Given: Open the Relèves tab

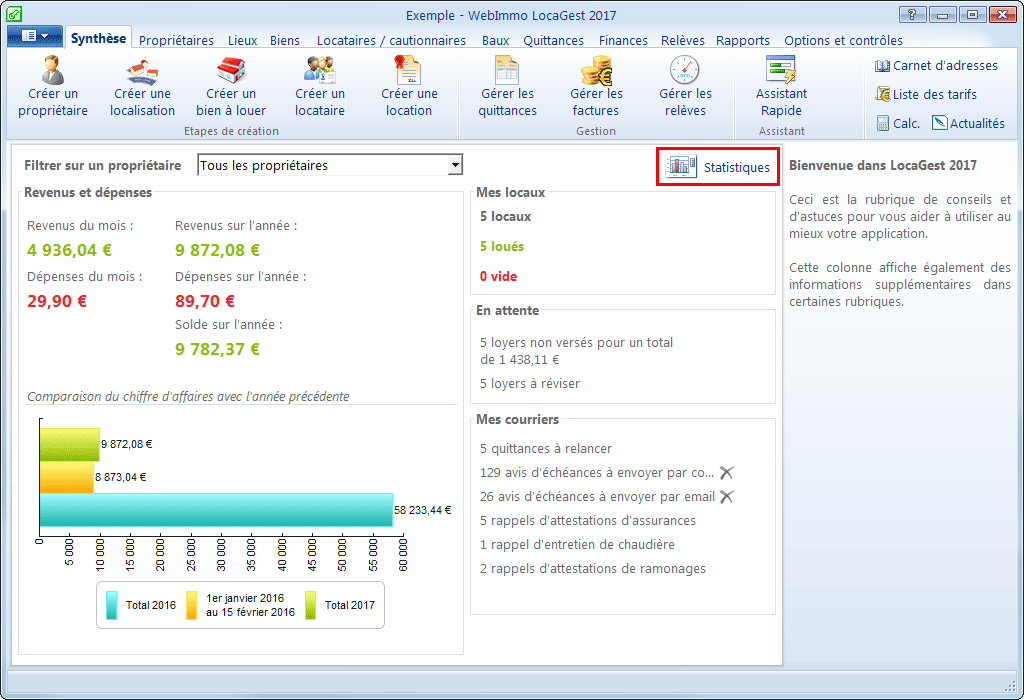Looking at the screenshot, I should [682, 40].
